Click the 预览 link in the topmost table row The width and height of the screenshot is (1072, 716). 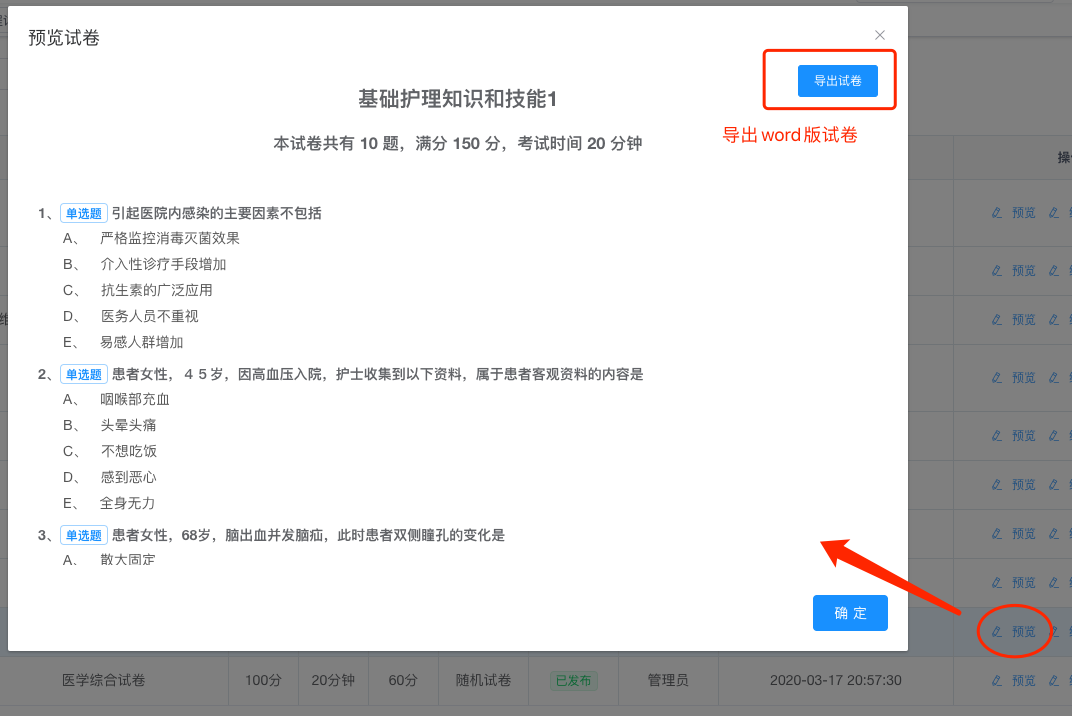(1024, 213)
